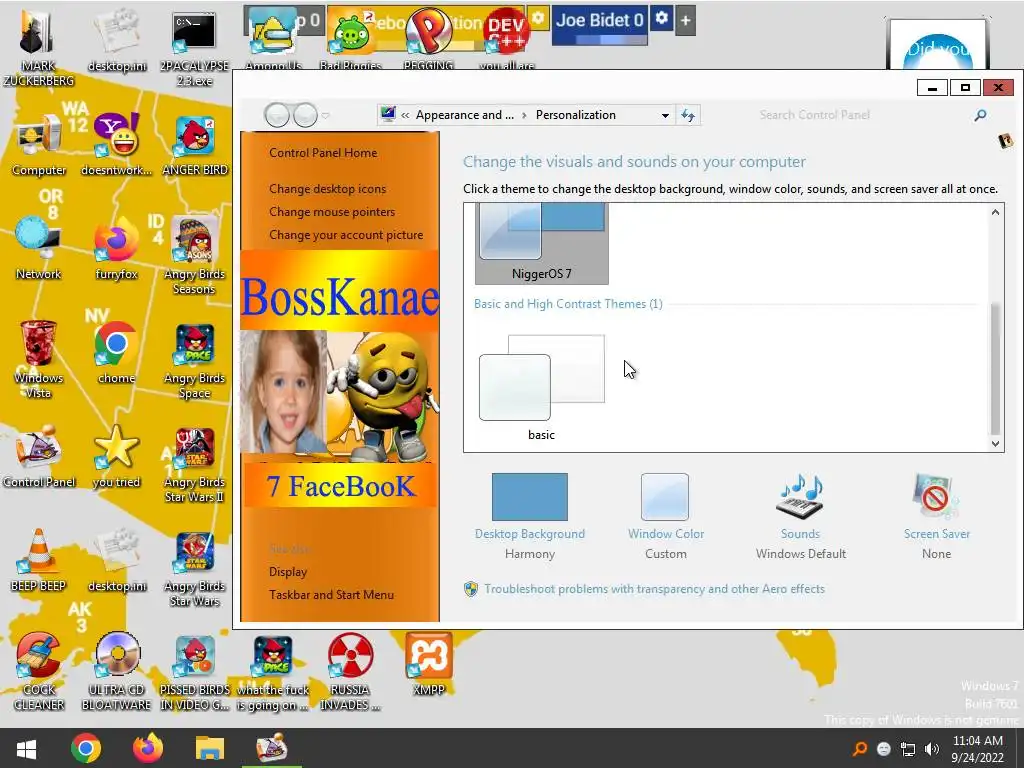Open the Display link in sidebar
Screen dimensions: 1024x768
click(x=287, y=572)
